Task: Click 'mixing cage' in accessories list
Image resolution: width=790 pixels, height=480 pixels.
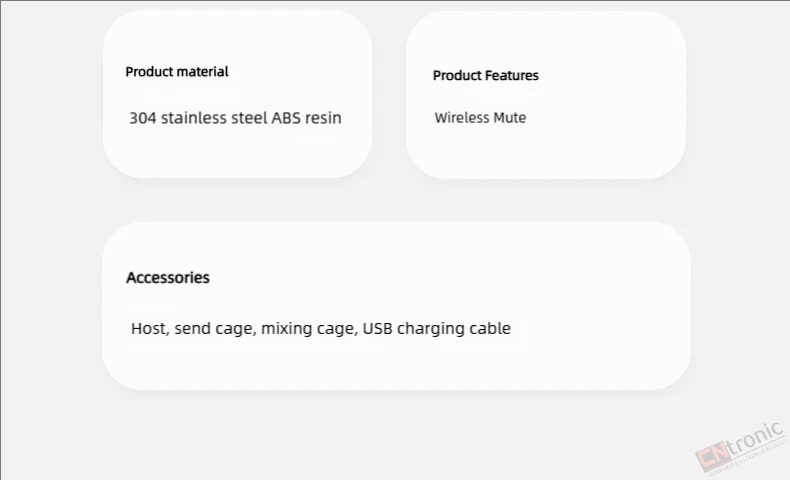Action: click(309, 328)
